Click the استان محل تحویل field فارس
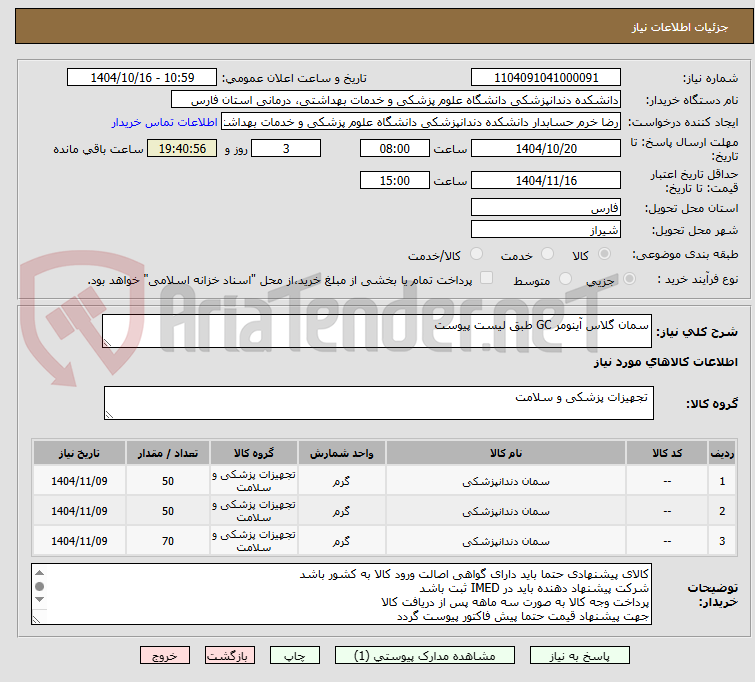This screenshot has width=755, height=682. click(546, 208)
